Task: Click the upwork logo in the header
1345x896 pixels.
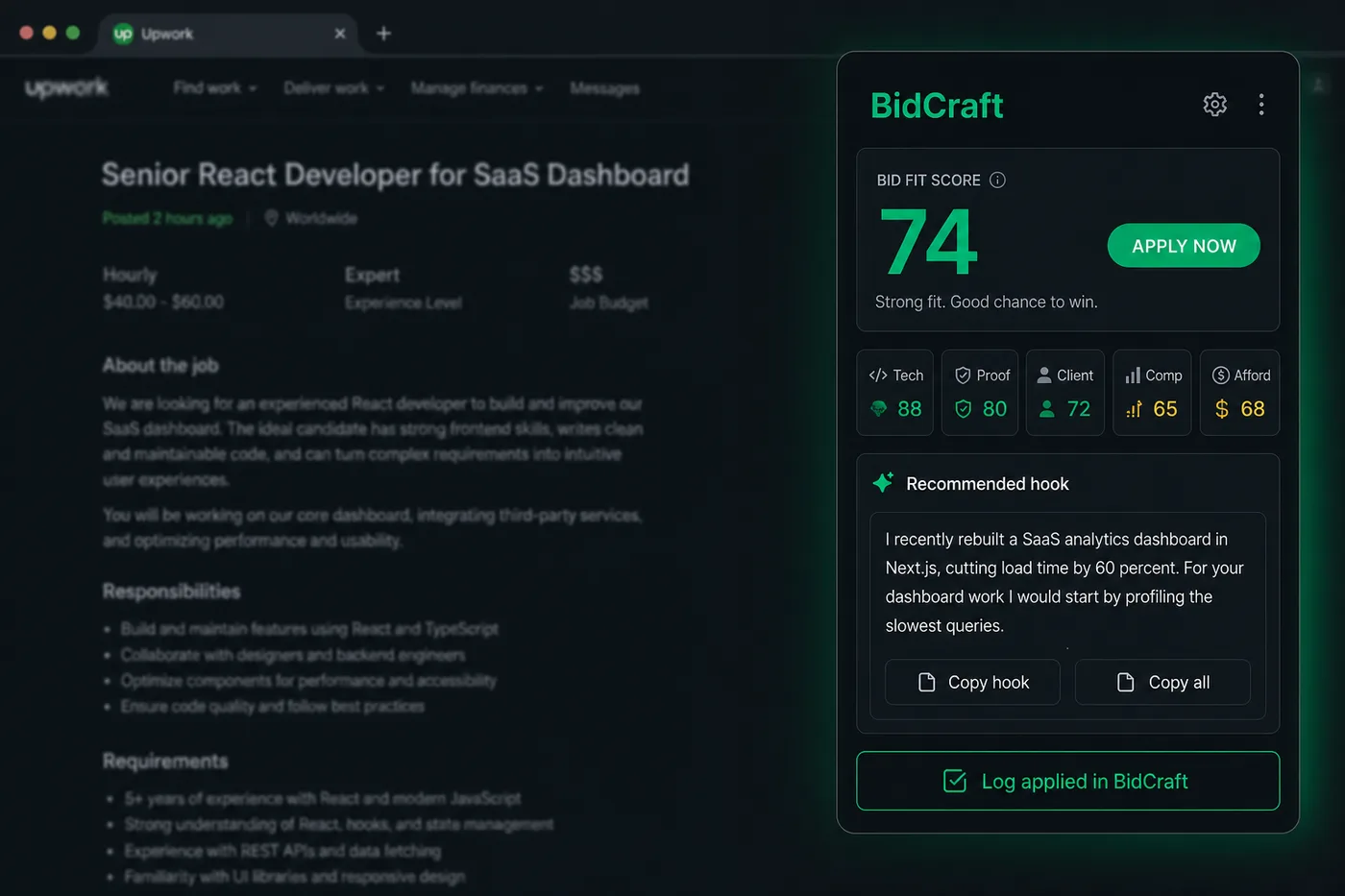Action: (66, 87)
